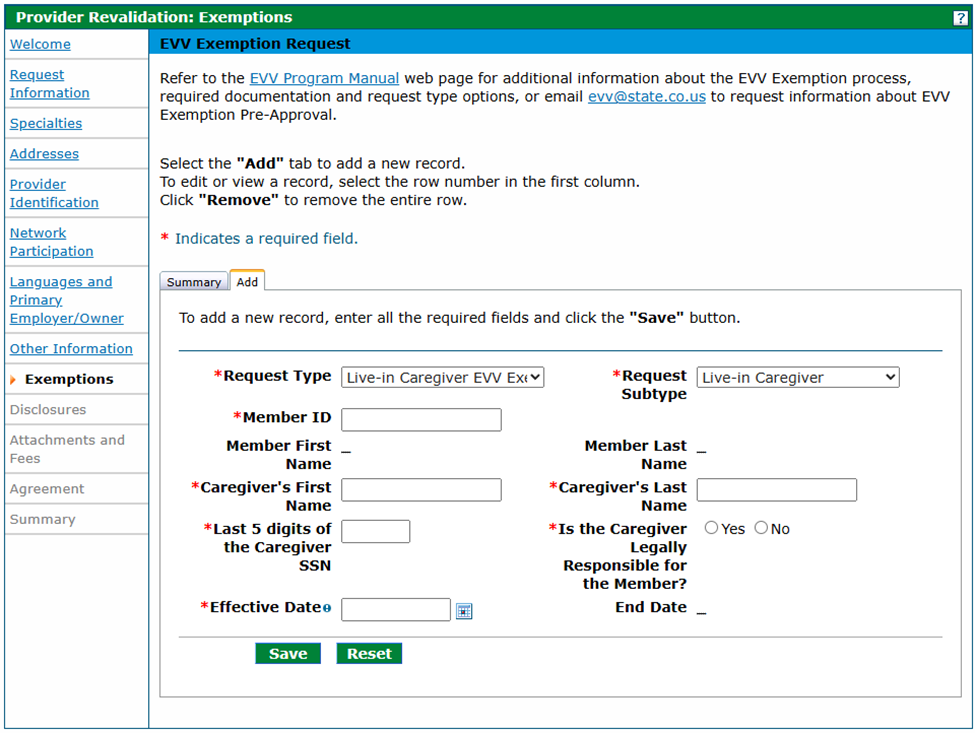This screenshot has width=975, height=733.
Task: Open Request Information sidebar link
Action: [49, 83]
